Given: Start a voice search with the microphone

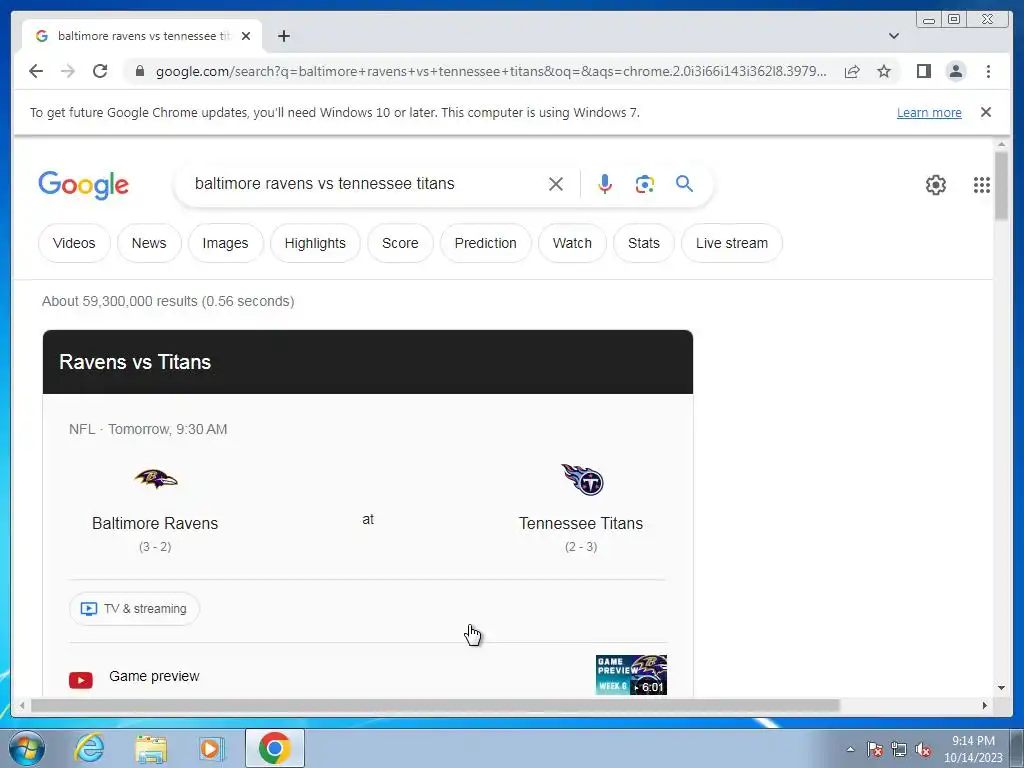Looking at the screenshot, I should pos(605,184).
